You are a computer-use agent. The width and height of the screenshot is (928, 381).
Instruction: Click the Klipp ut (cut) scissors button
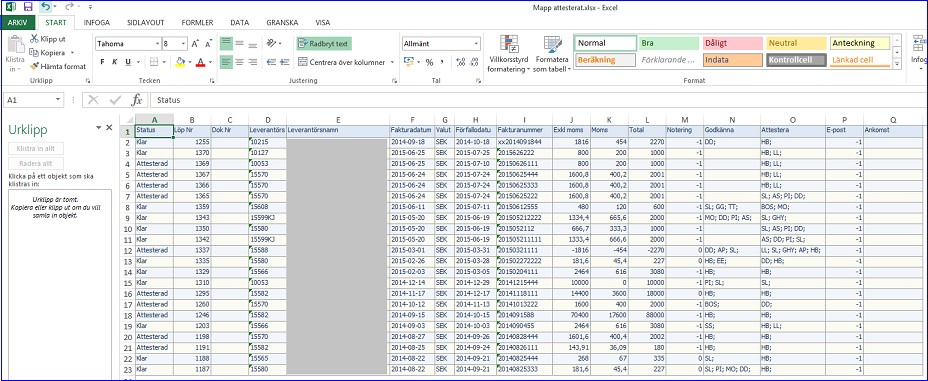click(x=48, y=39)
